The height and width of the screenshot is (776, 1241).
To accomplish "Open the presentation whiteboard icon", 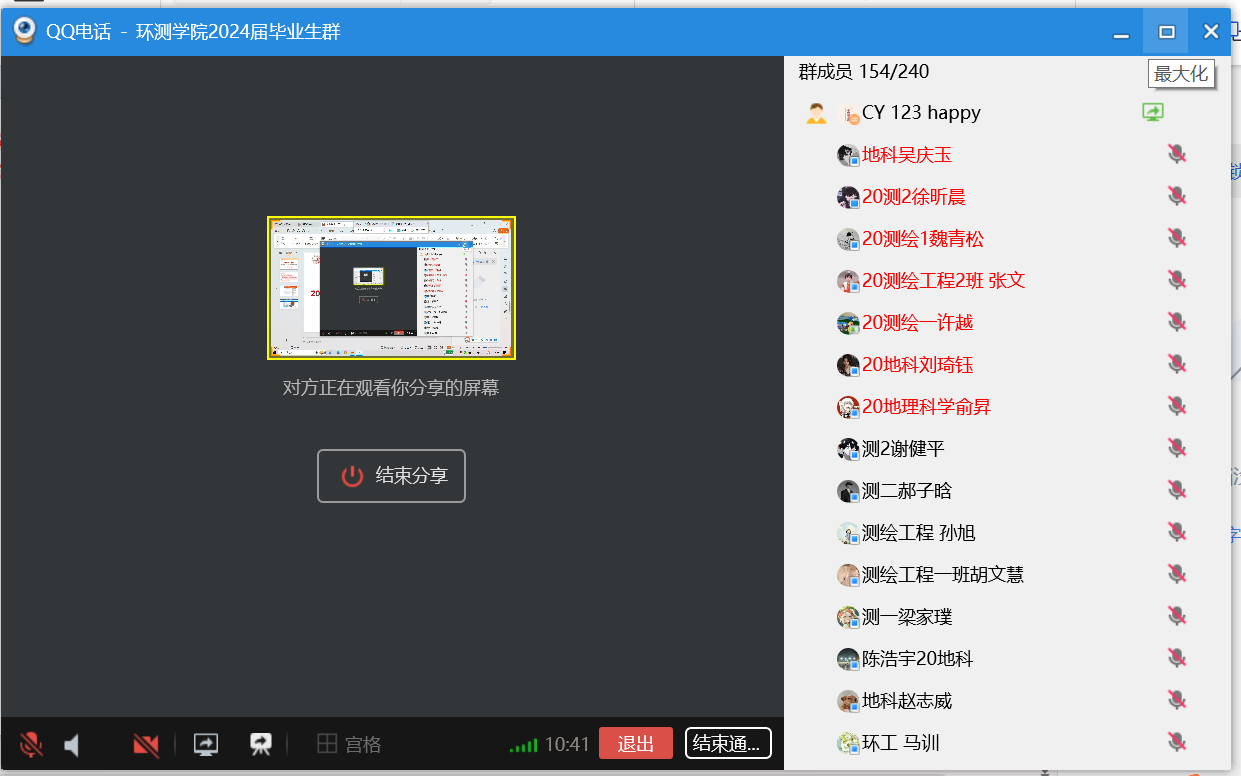I will (261, 744).
